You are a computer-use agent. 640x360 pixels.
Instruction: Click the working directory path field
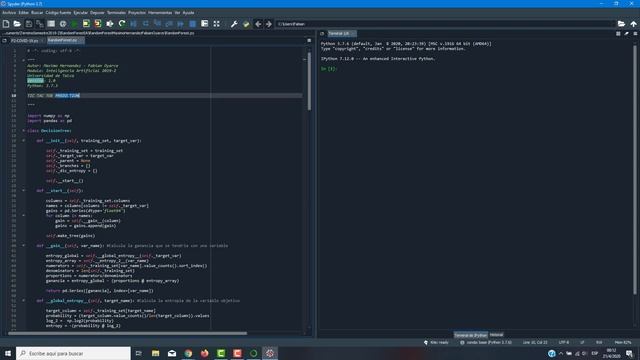445,24
